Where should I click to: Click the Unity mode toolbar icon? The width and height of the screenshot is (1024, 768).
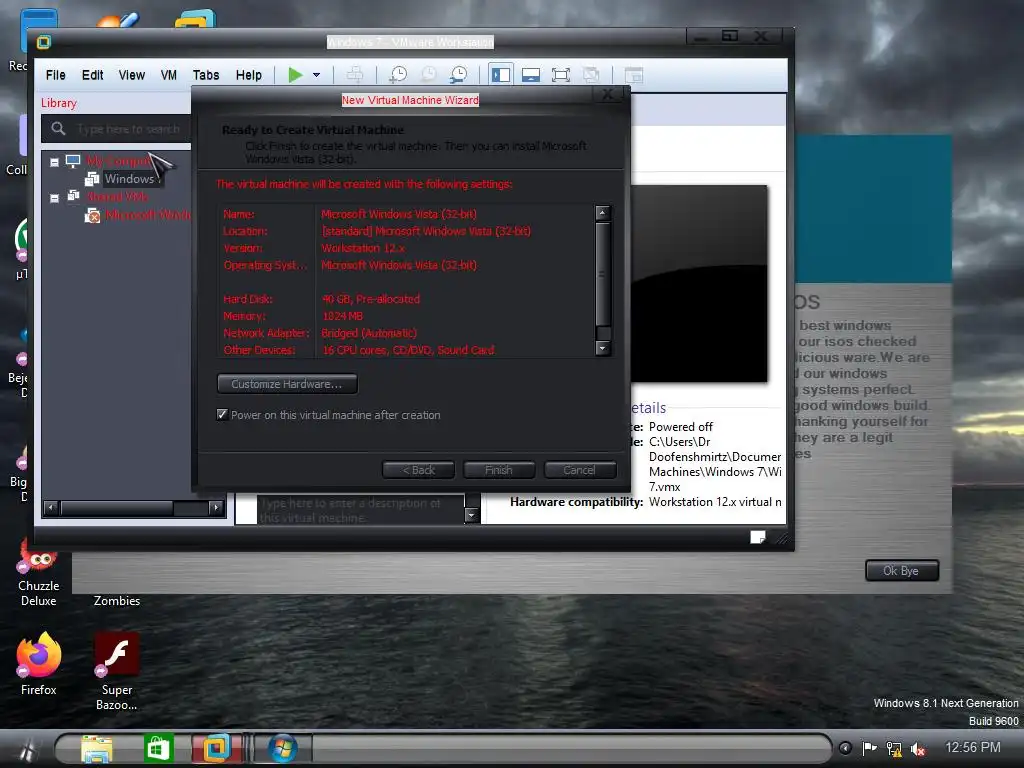pos(591,75)
